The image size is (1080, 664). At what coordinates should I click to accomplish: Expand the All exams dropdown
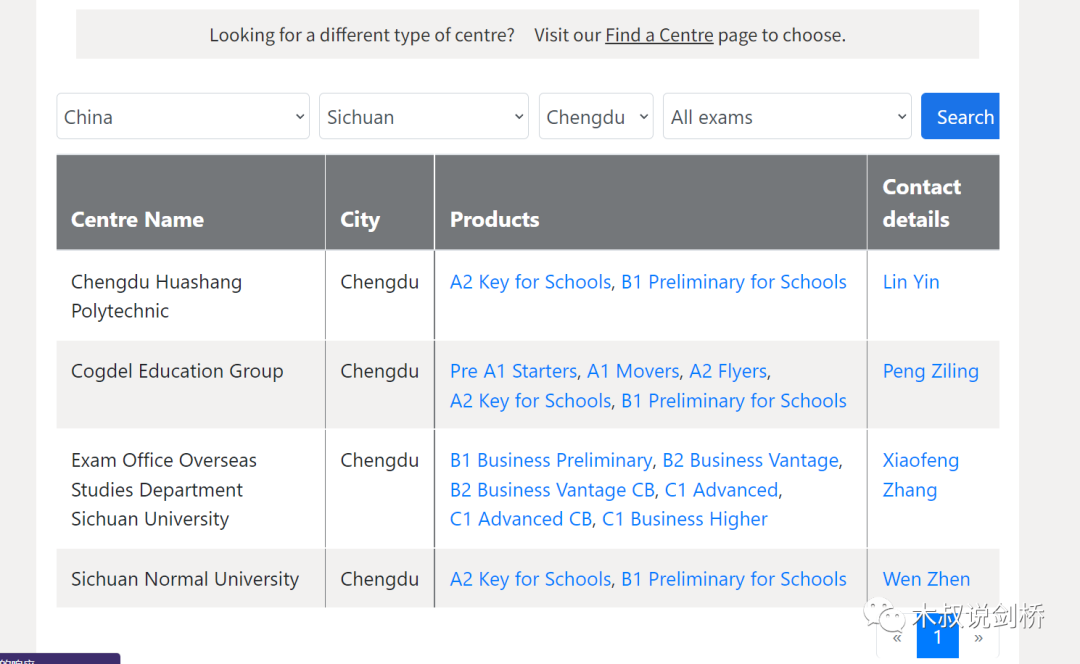[786, 117]
